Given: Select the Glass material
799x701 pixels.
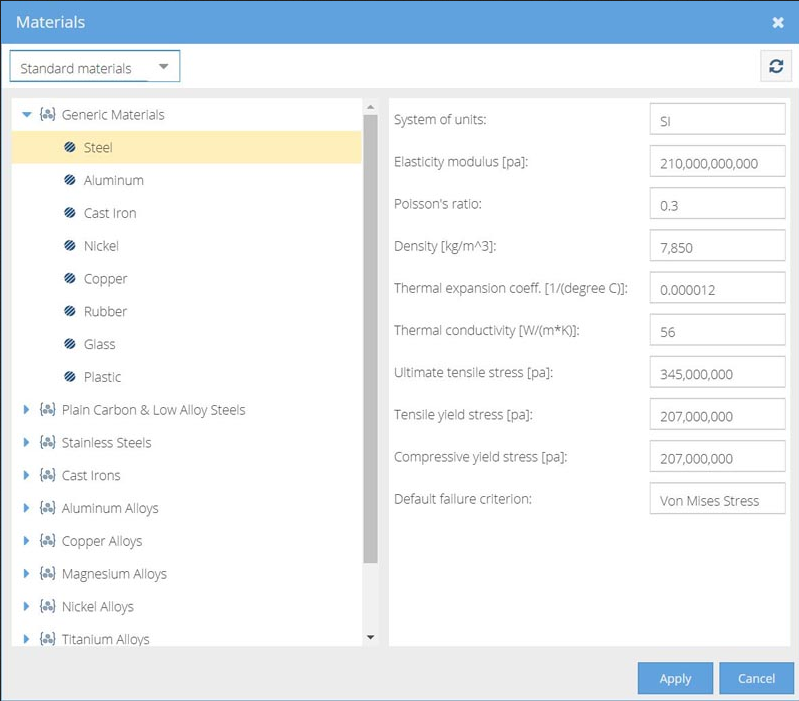Looking at the screenshot, I should [99, 345].
